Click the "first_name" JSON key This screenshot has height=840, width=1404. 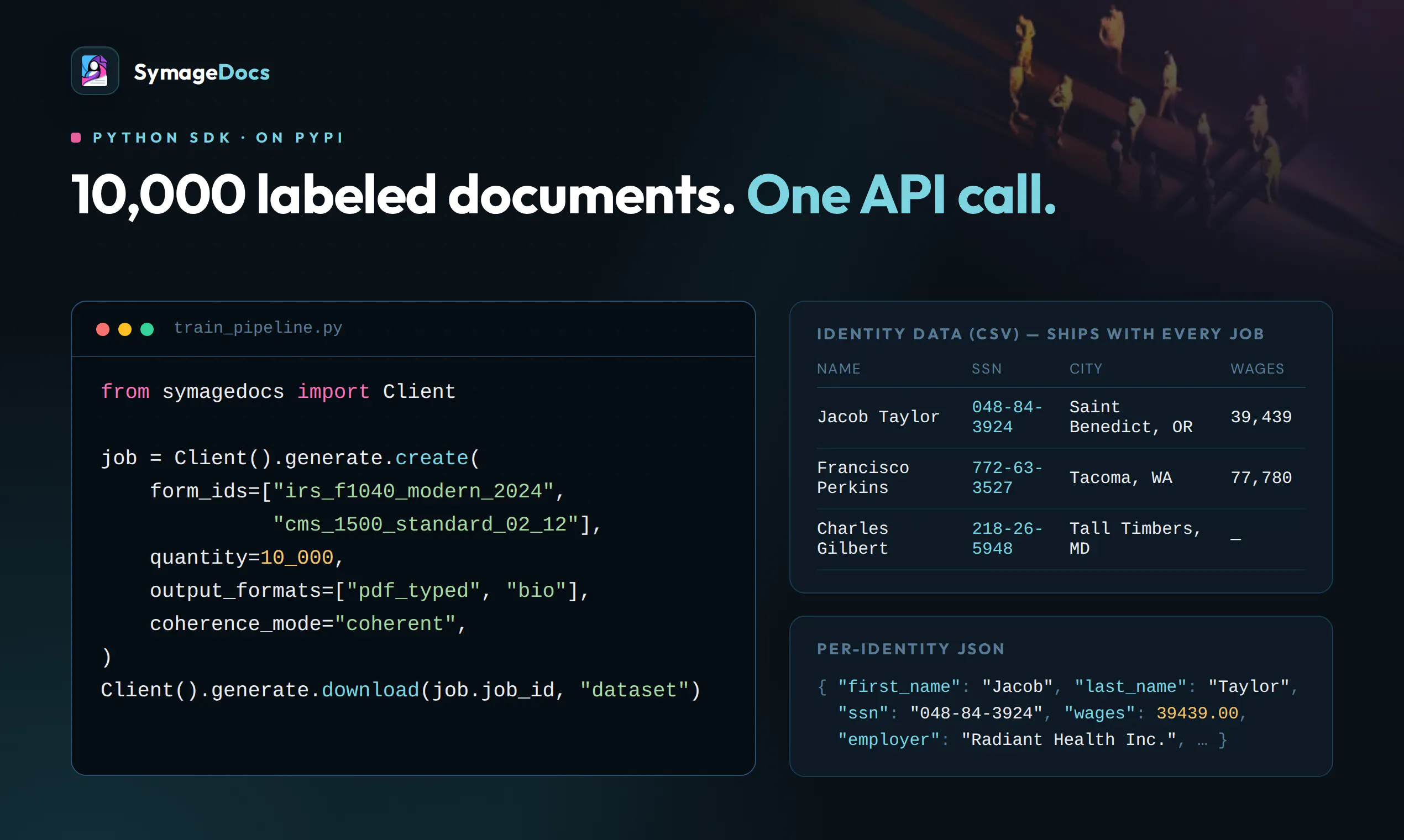pos(899,686)
